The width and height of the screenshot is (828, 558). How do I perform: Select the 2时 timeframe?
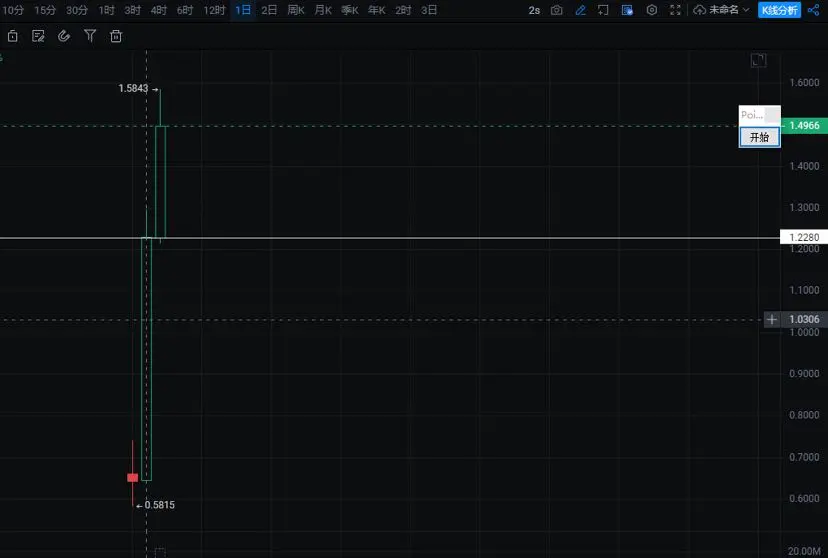pyautogui.click(x=403, y=10)
